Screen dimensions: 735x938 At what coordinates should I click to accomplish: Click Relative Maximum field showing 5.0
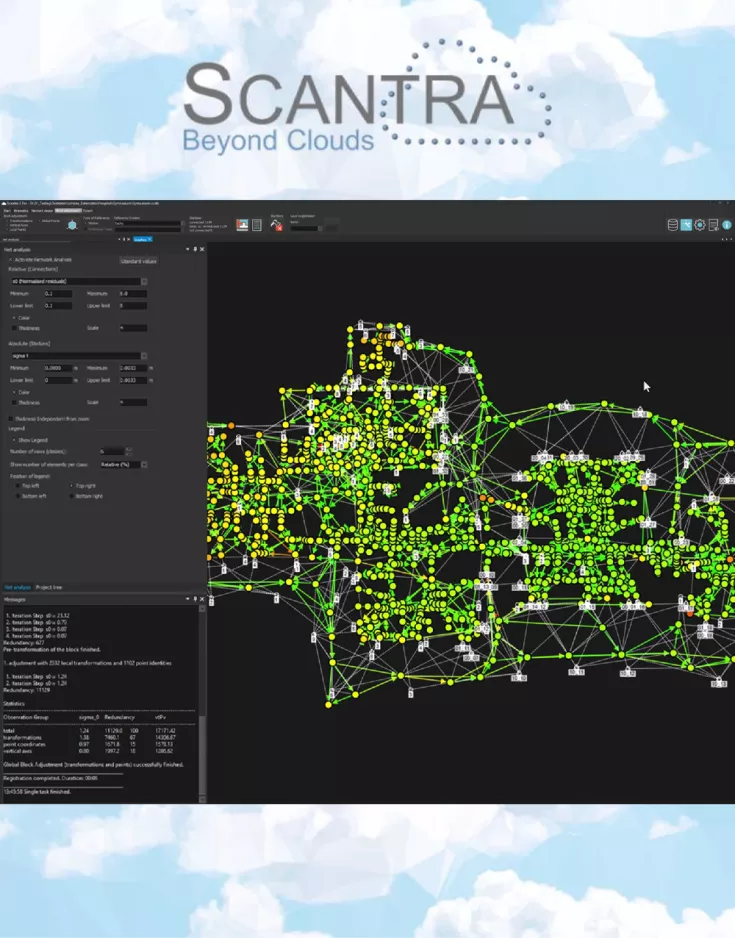[133, 294]
